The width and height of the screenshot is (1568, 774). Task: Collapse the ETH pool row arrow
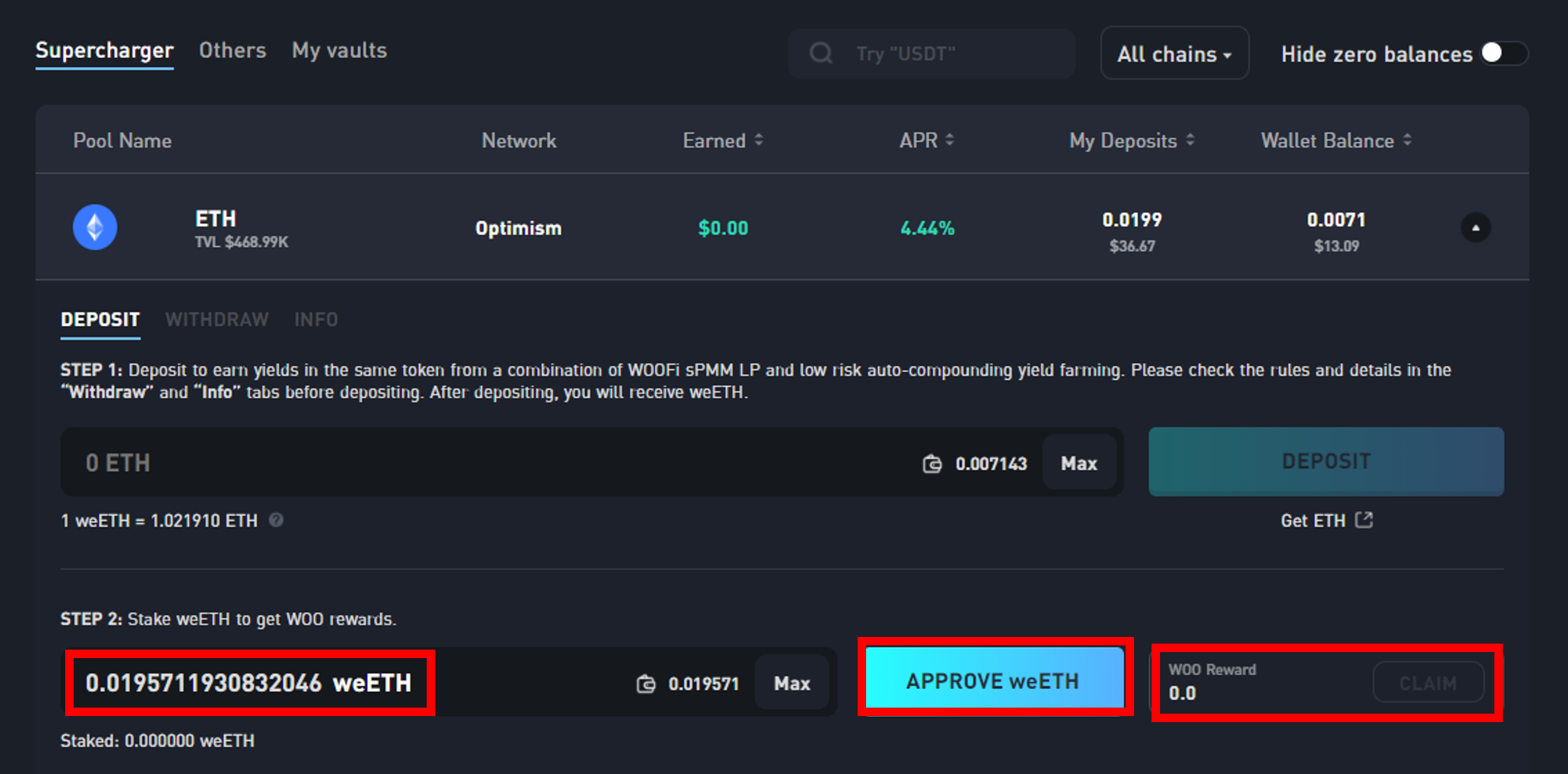coord(1476,228)
